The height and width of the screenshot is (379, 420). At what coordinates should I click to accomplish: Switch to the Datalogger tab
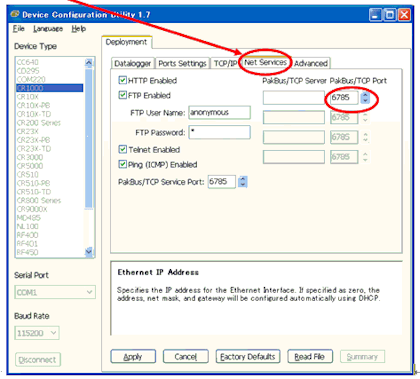pyautogui.click(x=133, y=63)
